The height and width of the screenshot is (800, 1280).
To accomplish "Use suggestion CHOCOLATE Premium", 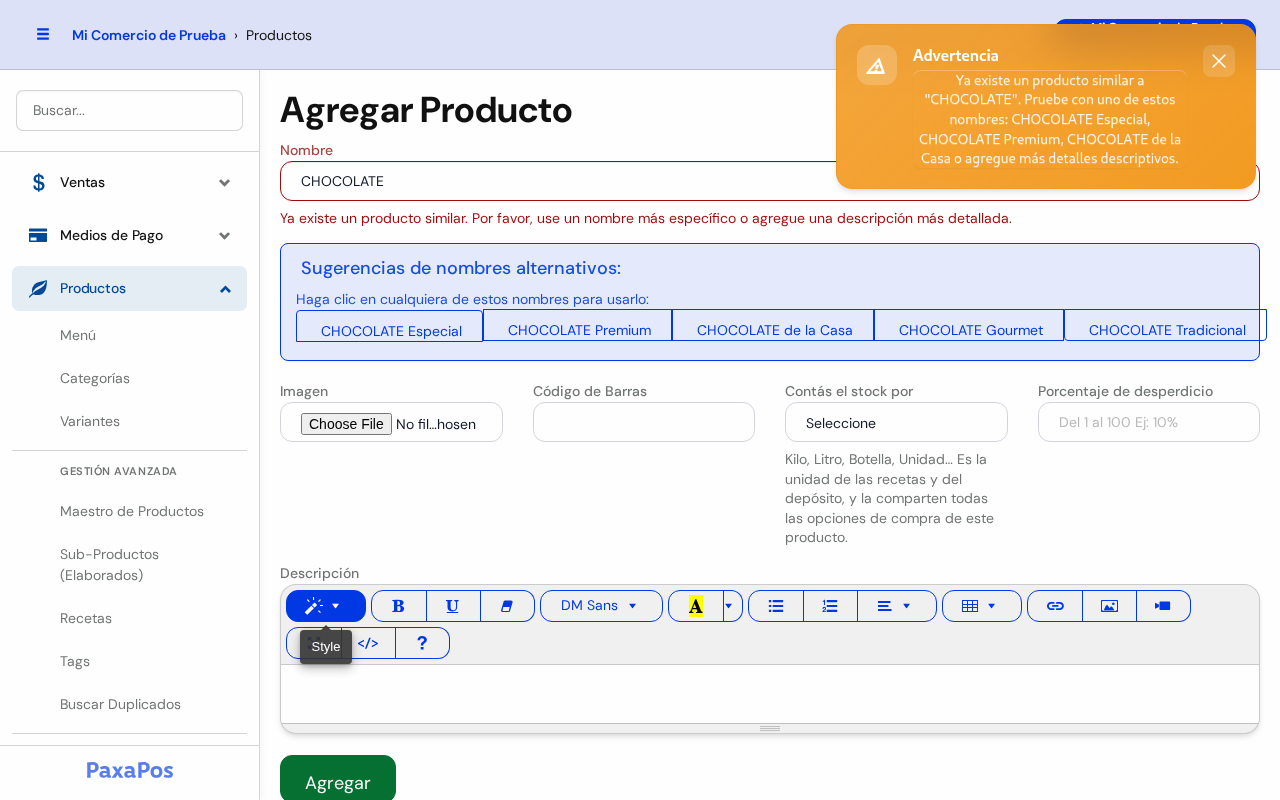I will 578,326.
